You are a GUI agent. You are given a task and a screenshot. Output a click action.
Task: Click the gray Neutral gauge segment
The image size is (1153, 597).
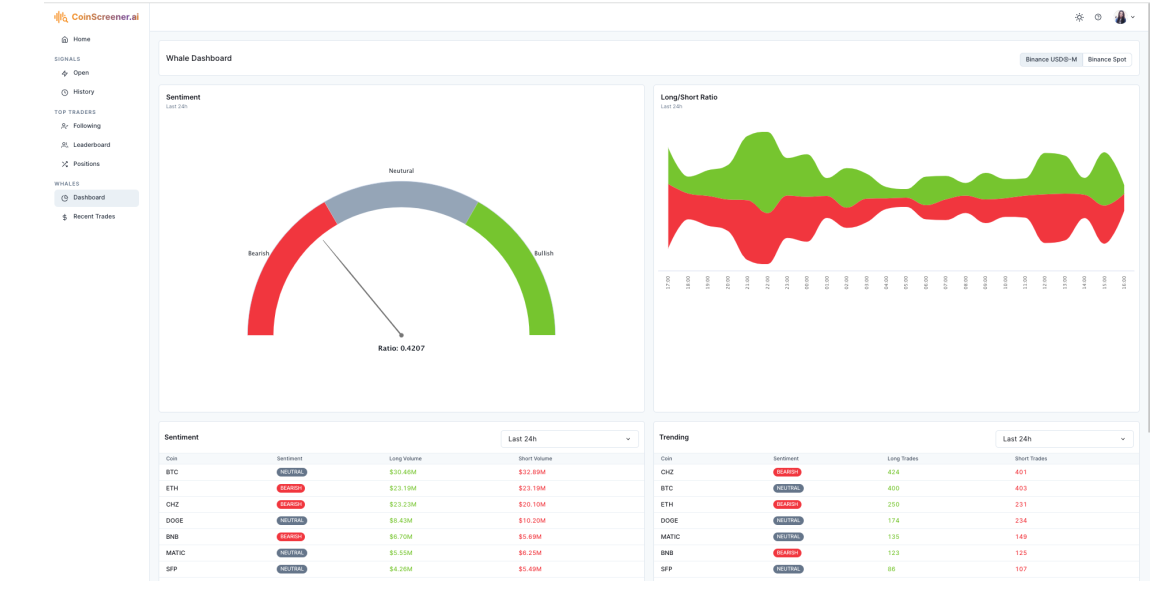(x=401, y=196)
